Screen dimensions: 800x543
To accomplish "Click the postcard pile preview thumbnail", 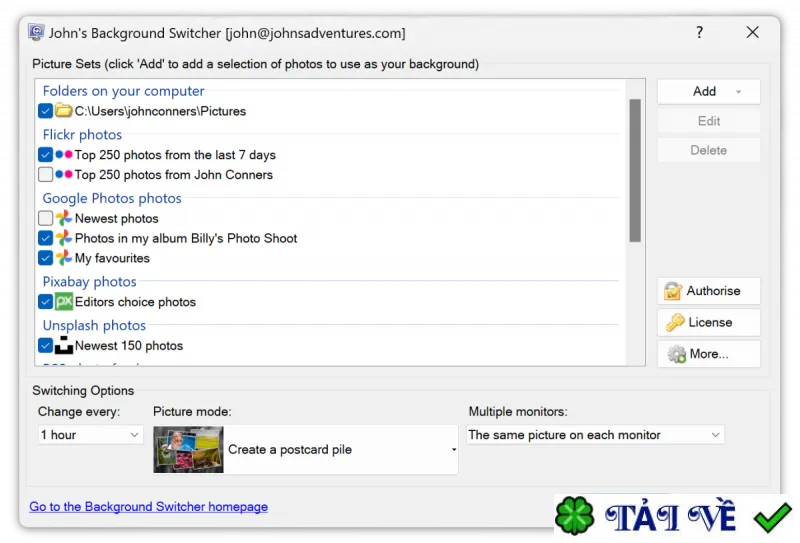I will 188,450.
